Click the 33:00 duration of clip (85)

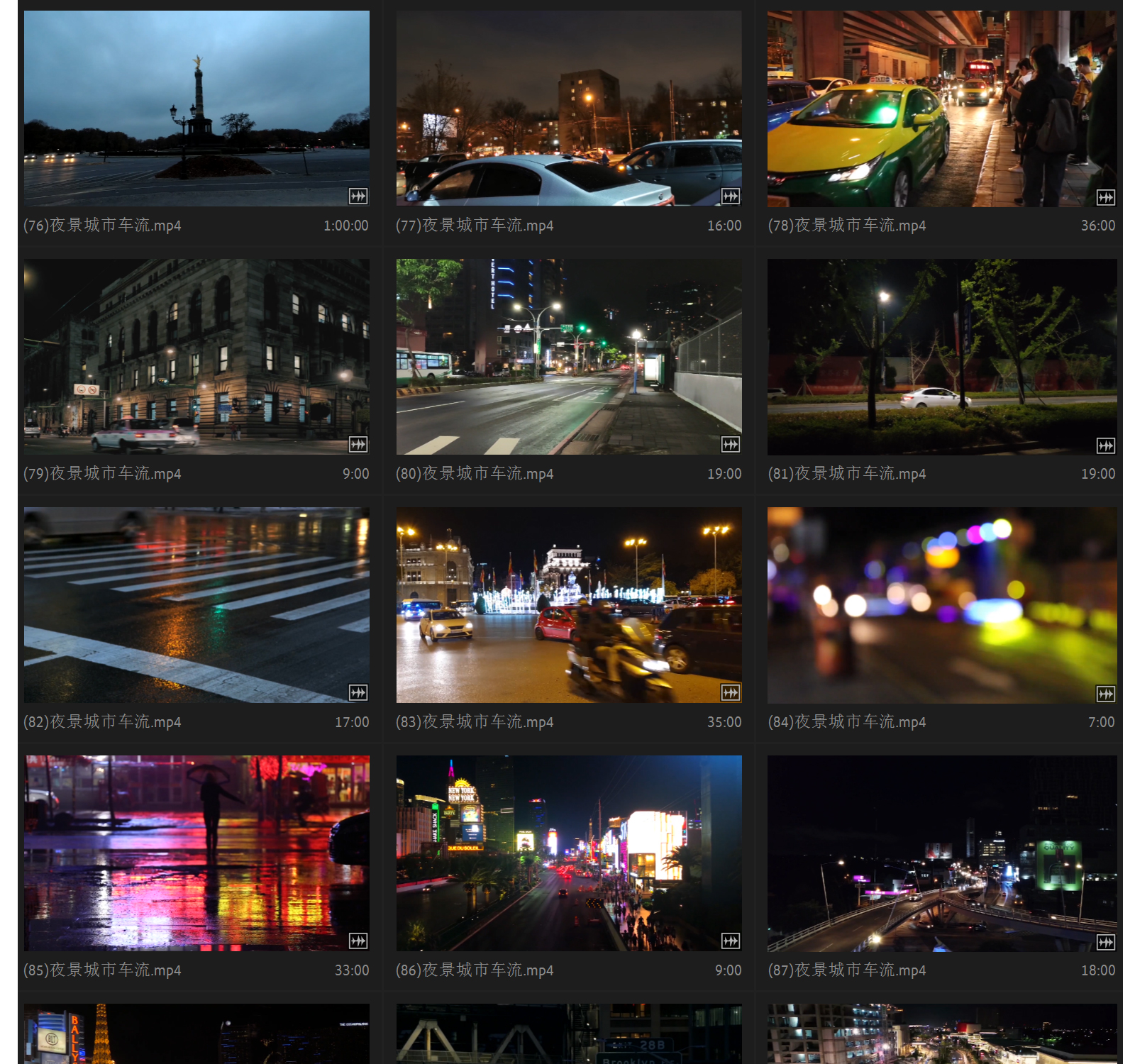[x=352, y=970]
